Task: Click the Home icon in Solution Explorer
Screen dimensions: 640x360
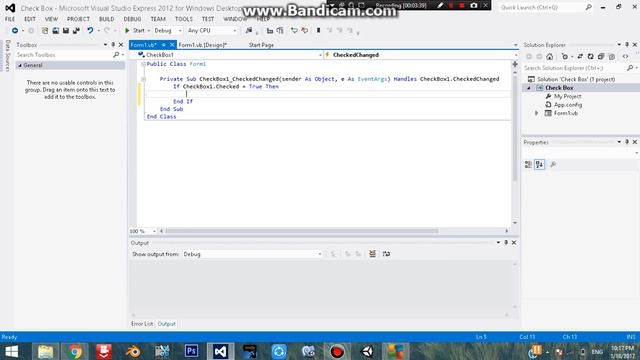Action: pos(550,57)
